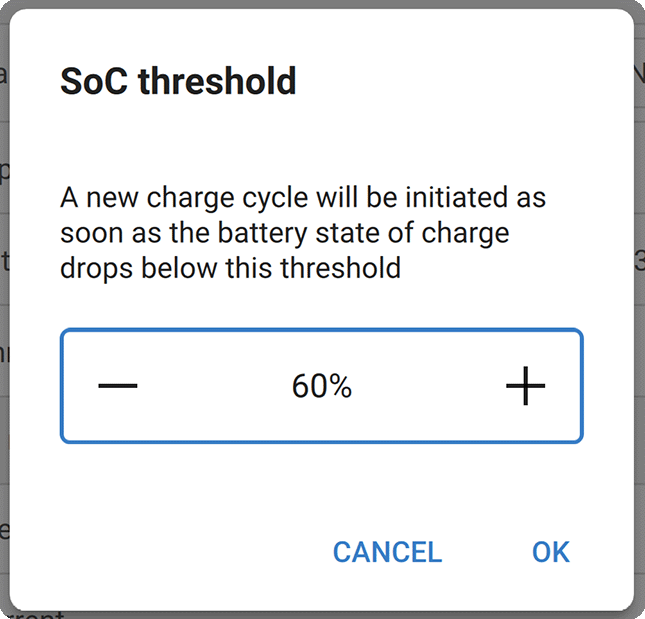The width and height of the screenshot is (645, 619).
Task: Click the plus icon to increase threshold
Action: click(525, 386)
